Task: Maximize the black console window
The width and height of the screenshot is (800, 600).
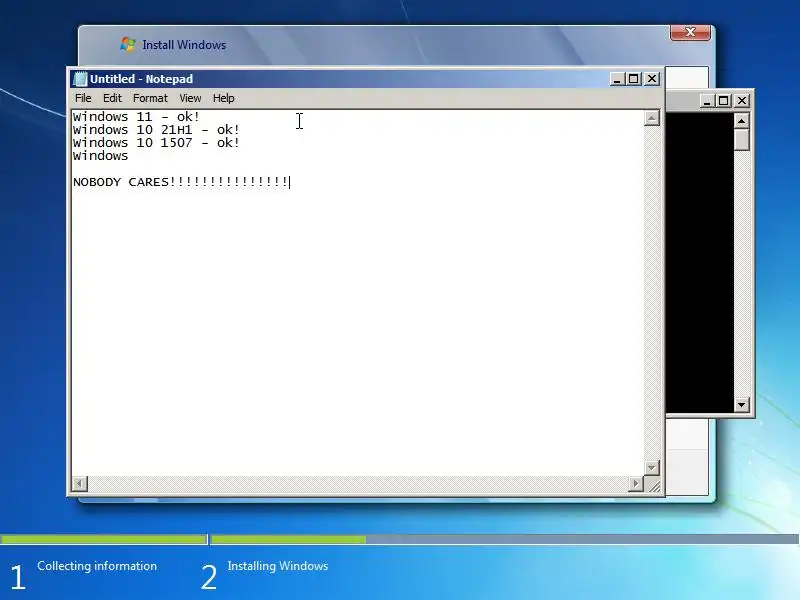Action: (723, 101)
